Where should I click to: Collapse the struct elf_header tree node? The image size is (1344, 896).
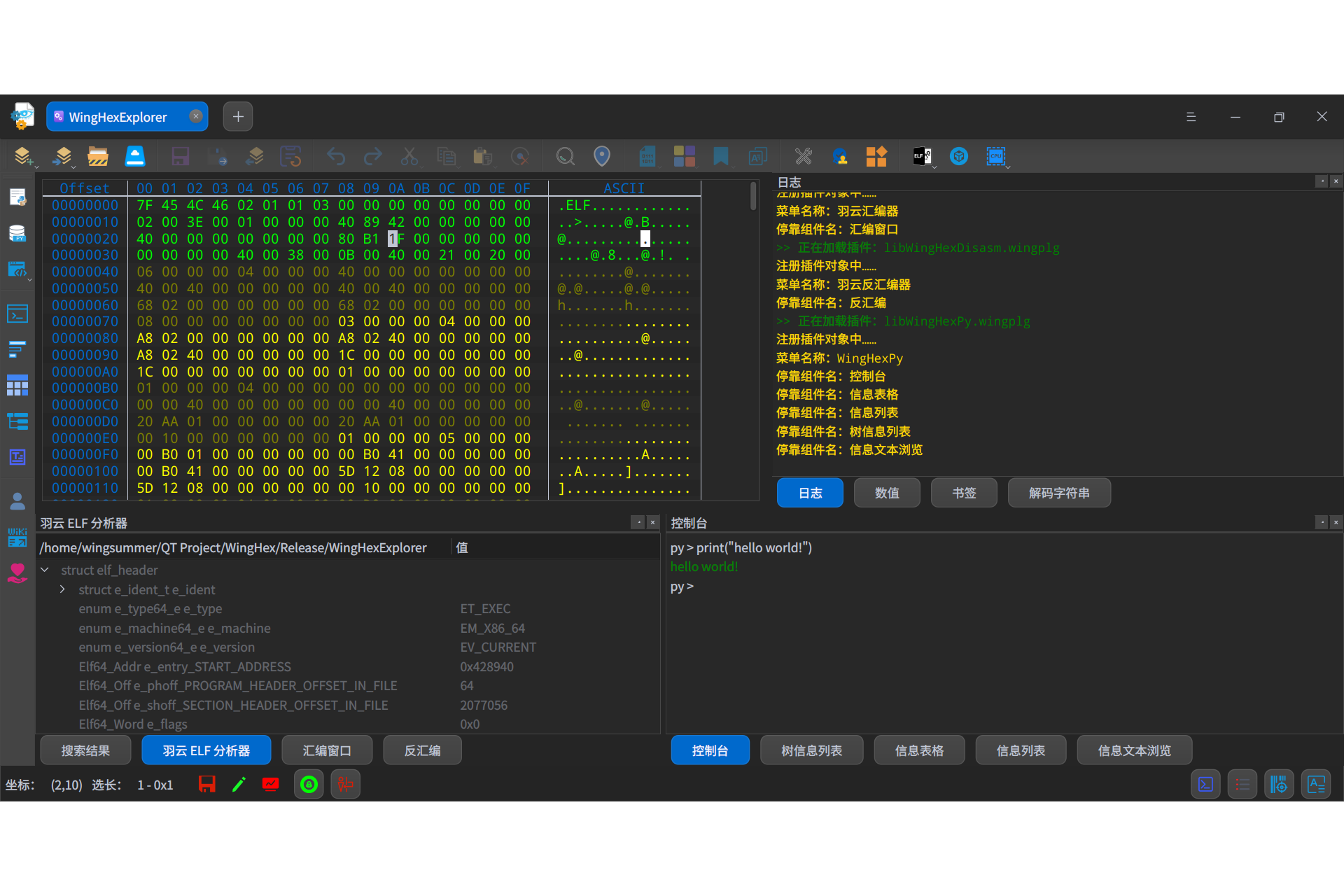tap(45, 570)
